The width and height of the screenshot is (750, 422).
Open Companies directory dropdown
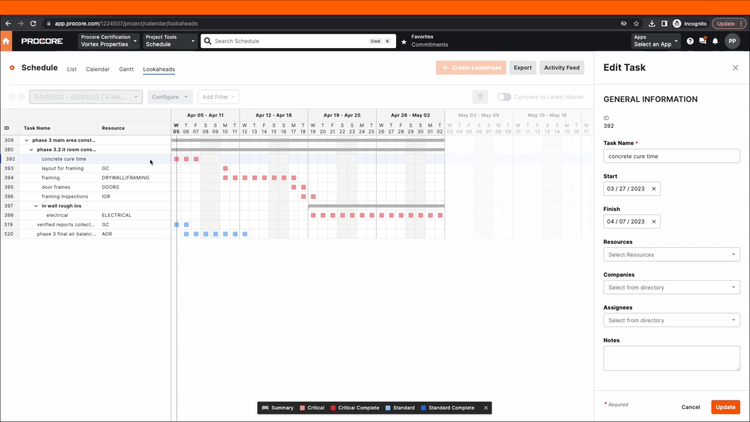click(672, 288)
